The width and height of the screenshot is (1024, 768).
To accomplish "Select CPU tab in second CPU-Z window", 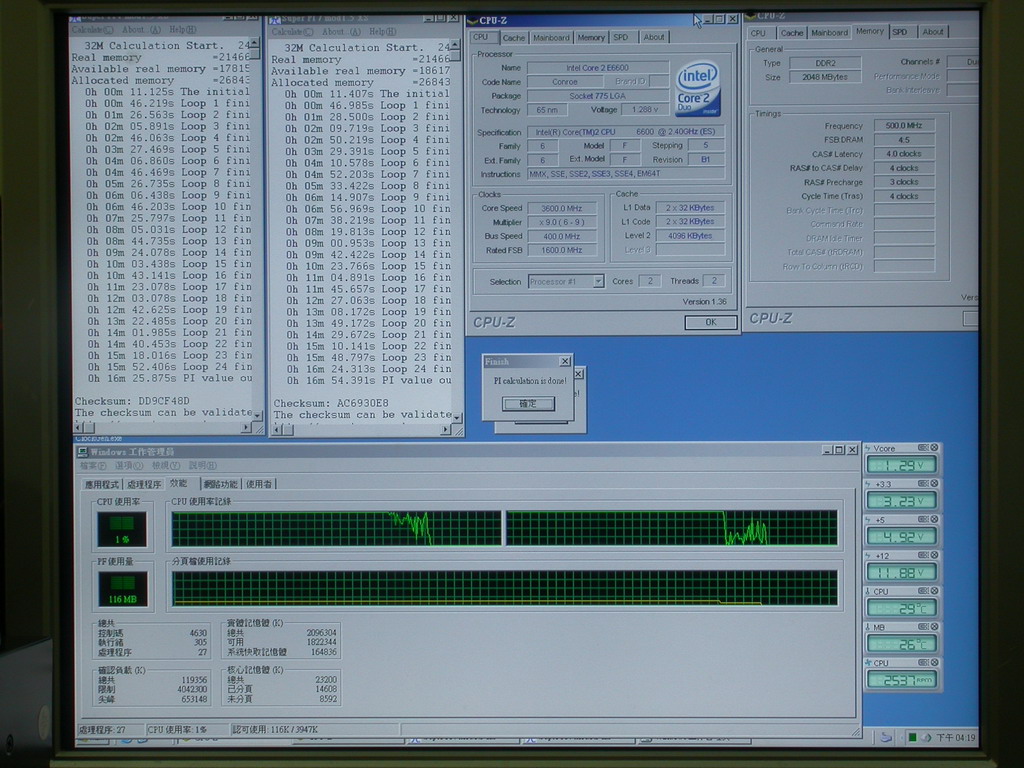I will (x=758, y=33).
